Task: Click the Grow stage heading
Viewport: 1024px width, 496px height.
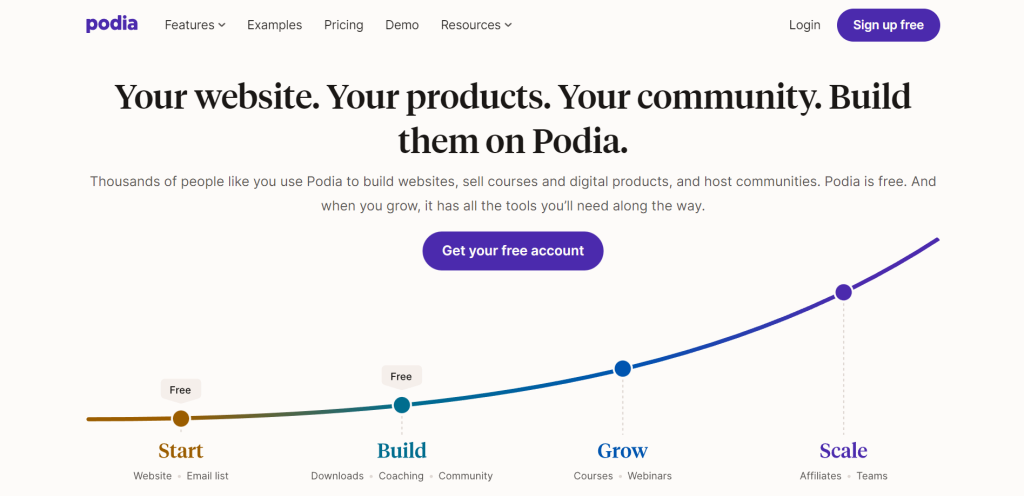Action: pyautogui.click(x=622, y=450)
